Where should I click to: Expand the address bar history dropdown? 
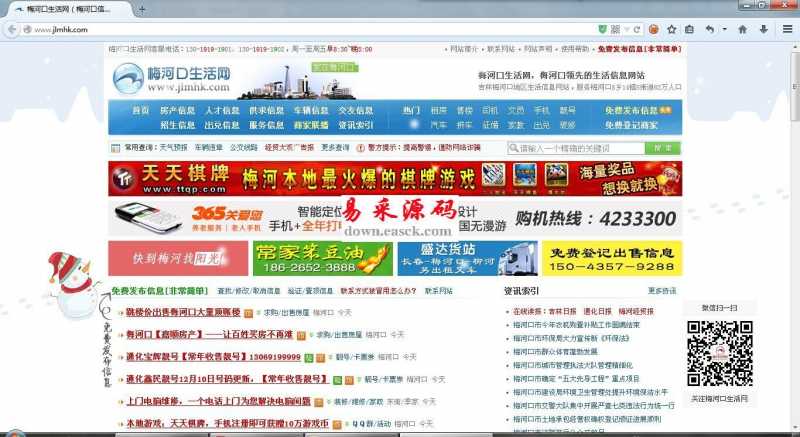[x=626, y=29]
